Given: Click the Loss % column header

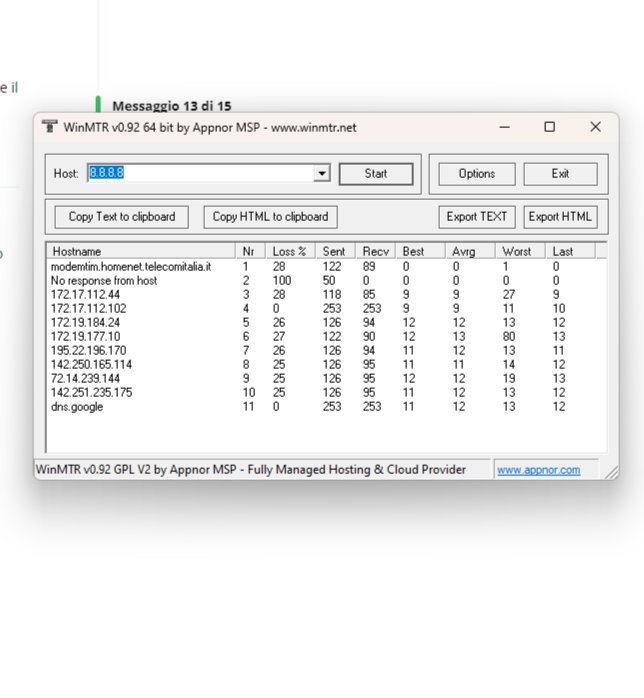Looking at the screenshot, I should [290, 251].
